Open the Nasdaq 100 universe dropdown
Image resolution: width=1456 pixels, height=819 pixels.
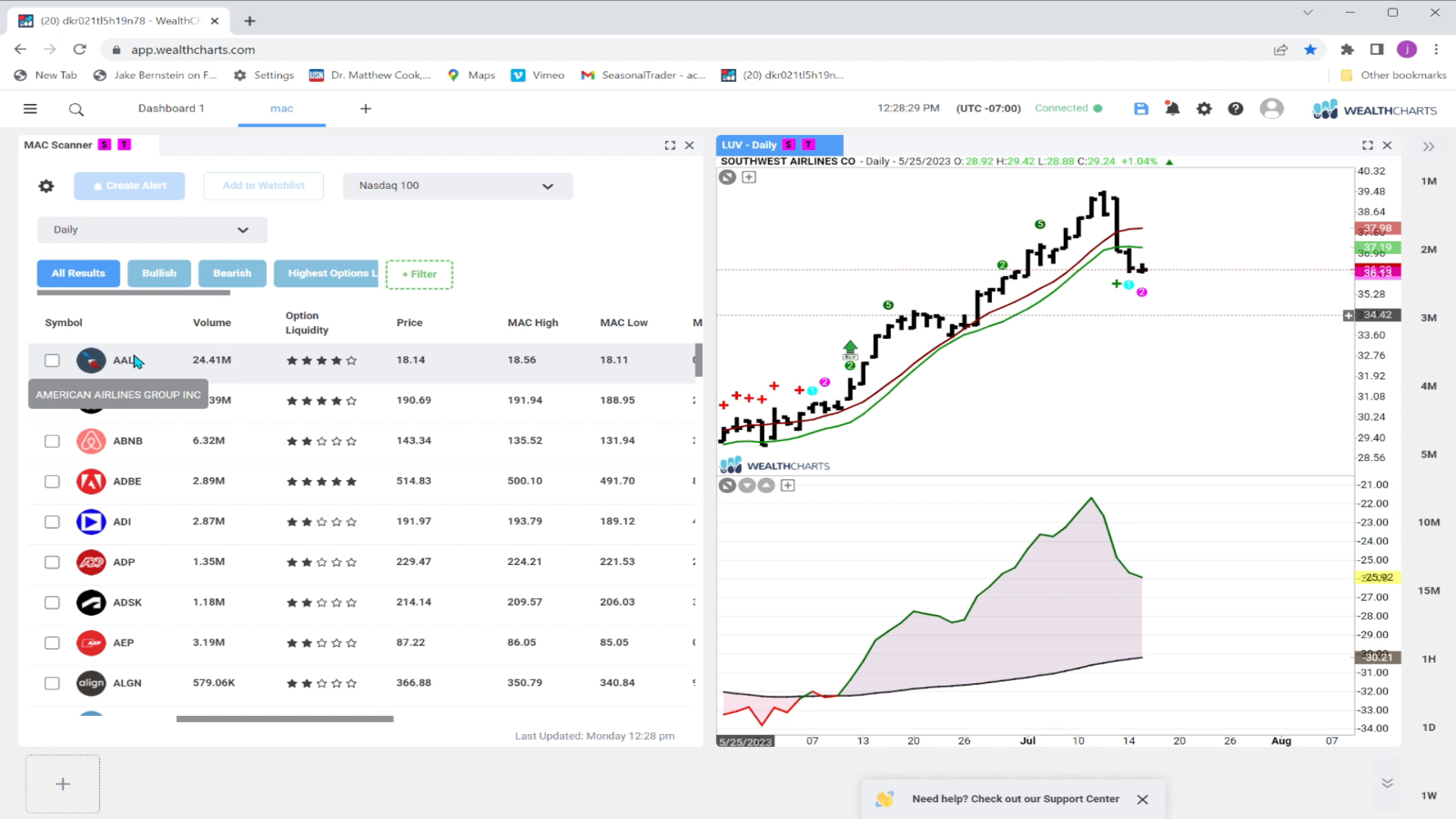(x=457, y=186)
